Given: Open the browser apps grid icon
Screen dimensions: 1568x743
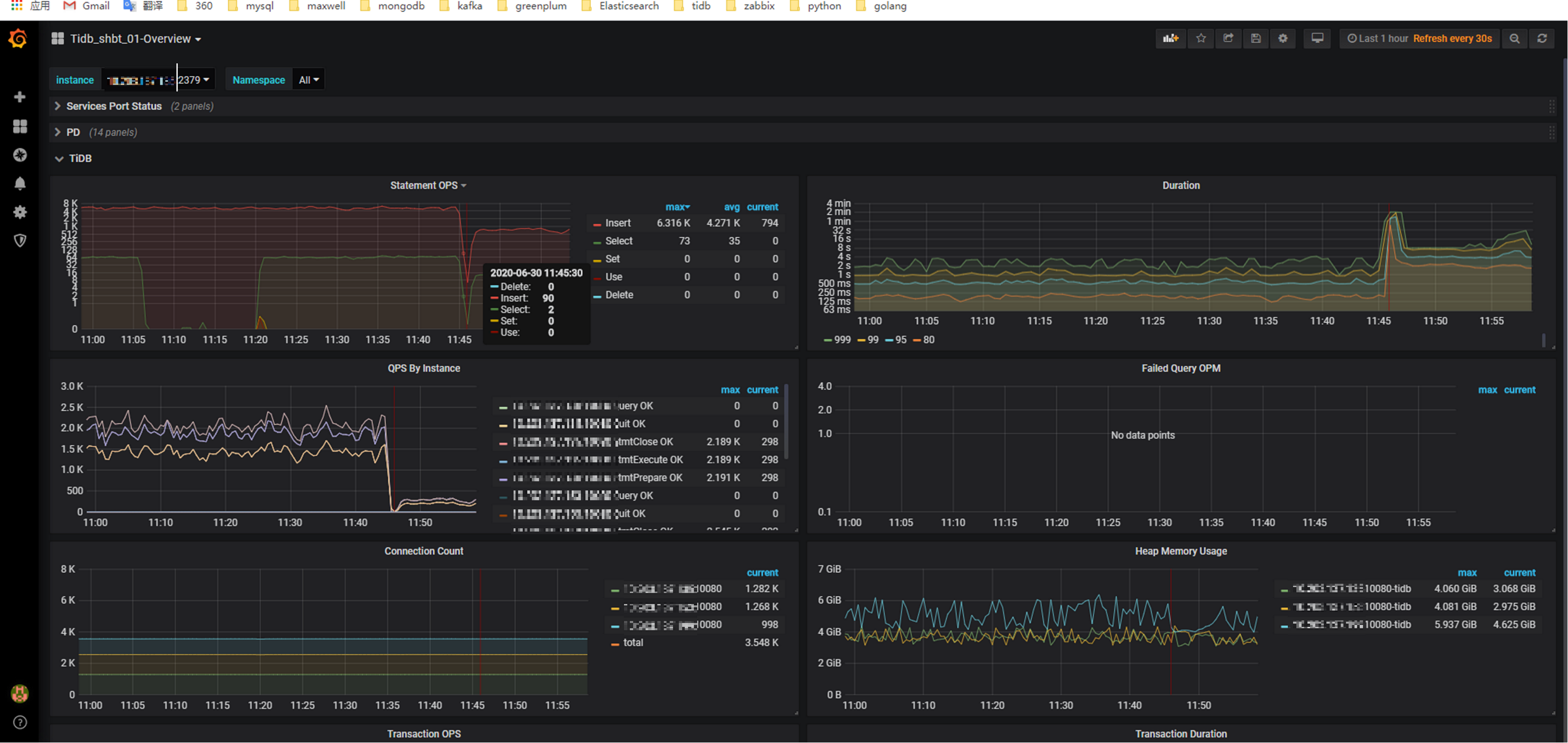Looking at the screenshot, I should [16, 5].
